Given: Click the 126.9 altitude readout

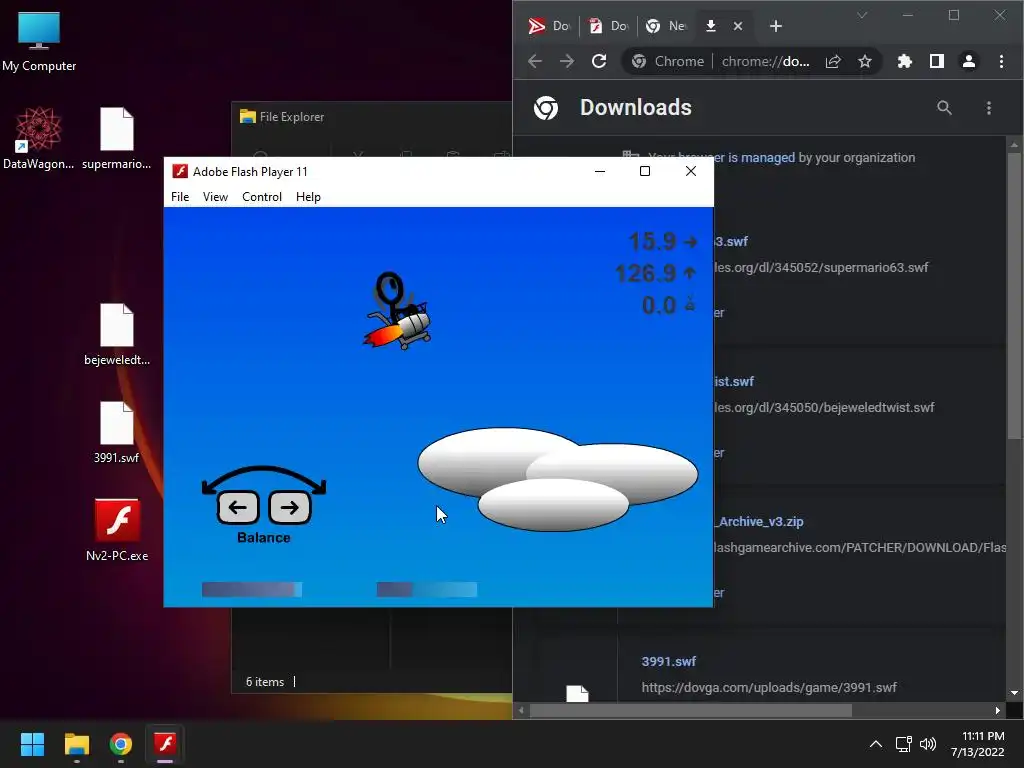Looking at the screenshot, I should click(645, 273).
